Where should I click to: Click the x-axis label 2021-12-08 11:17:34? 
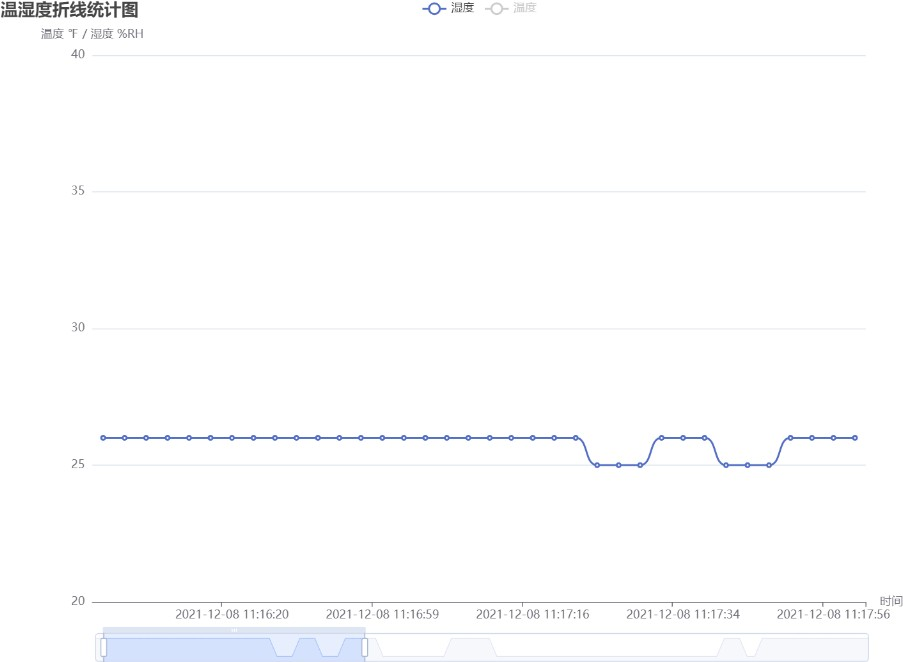point(683,614)
